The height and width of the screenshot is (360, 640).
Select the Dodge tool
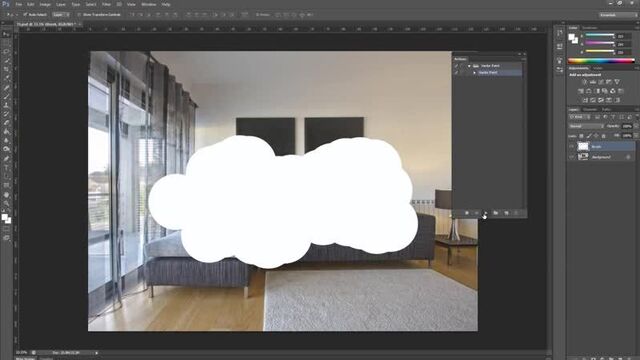[x=6, y=149]
